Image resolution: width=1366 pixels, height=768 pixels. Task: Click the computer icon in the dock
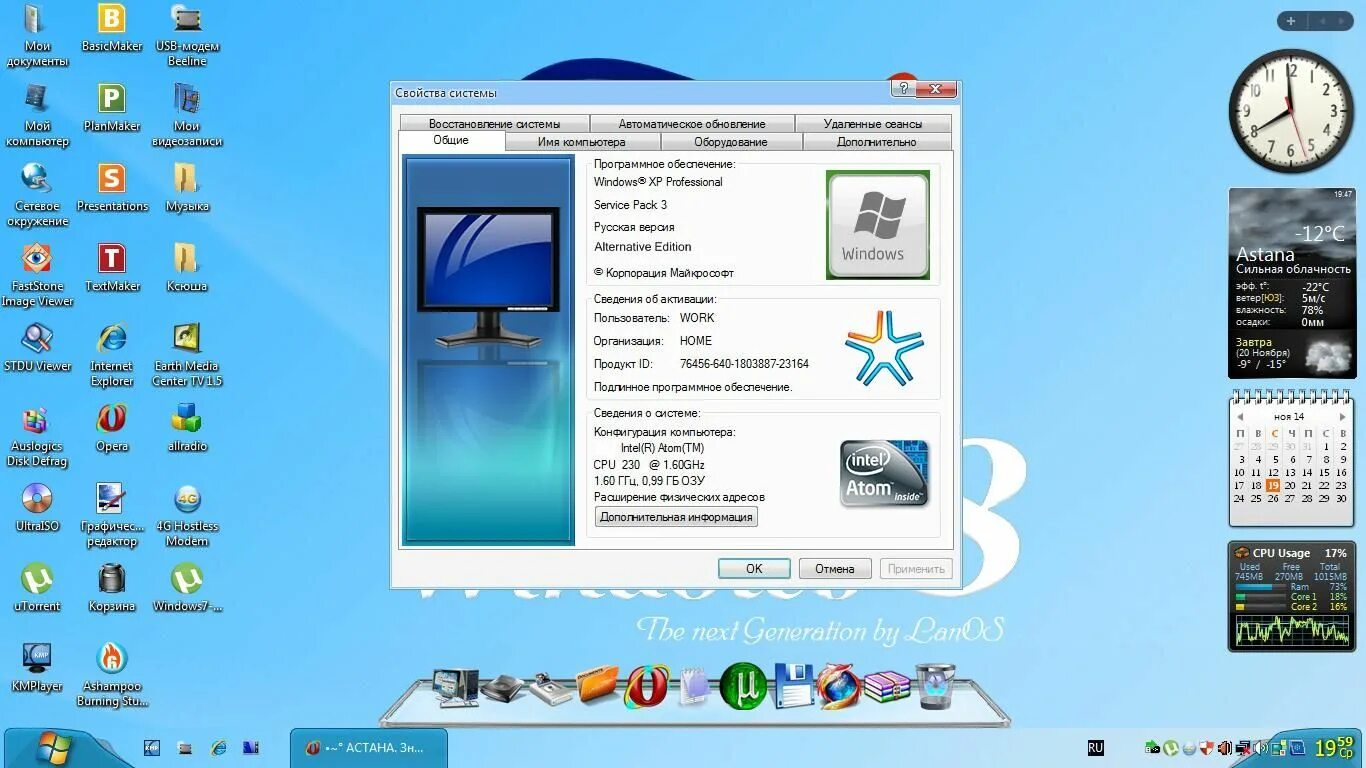tap(455, 687)
